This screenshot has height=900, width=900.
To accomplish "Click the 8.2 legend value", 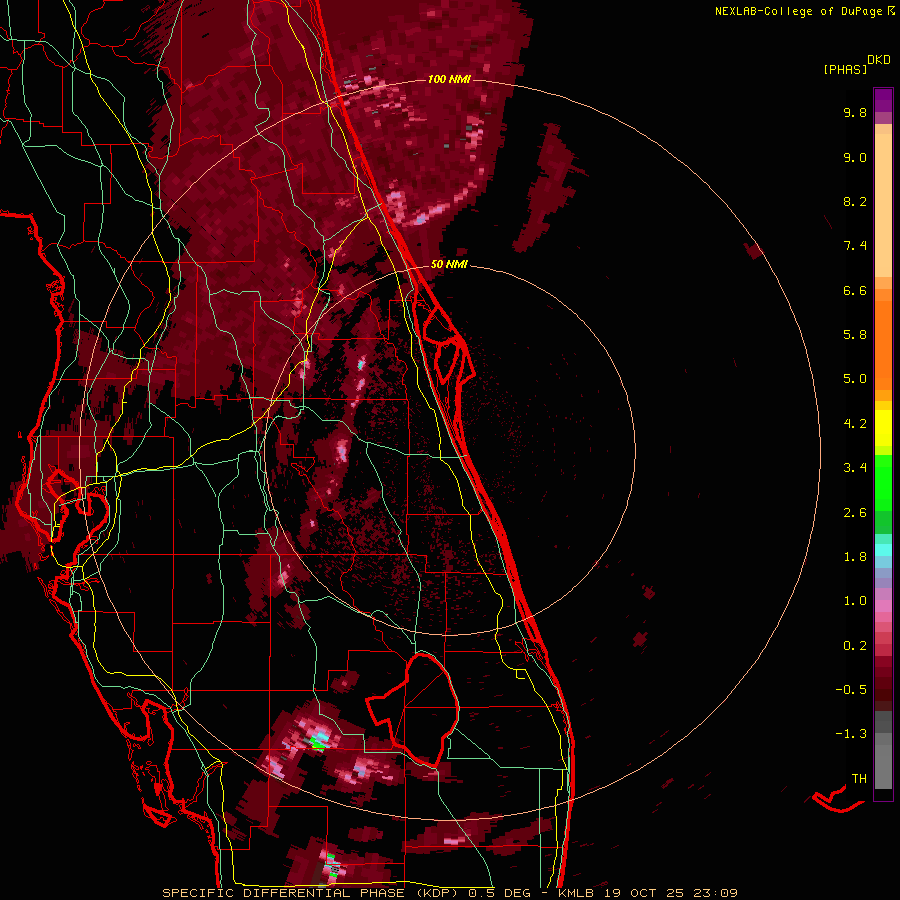I will [855, 201].
